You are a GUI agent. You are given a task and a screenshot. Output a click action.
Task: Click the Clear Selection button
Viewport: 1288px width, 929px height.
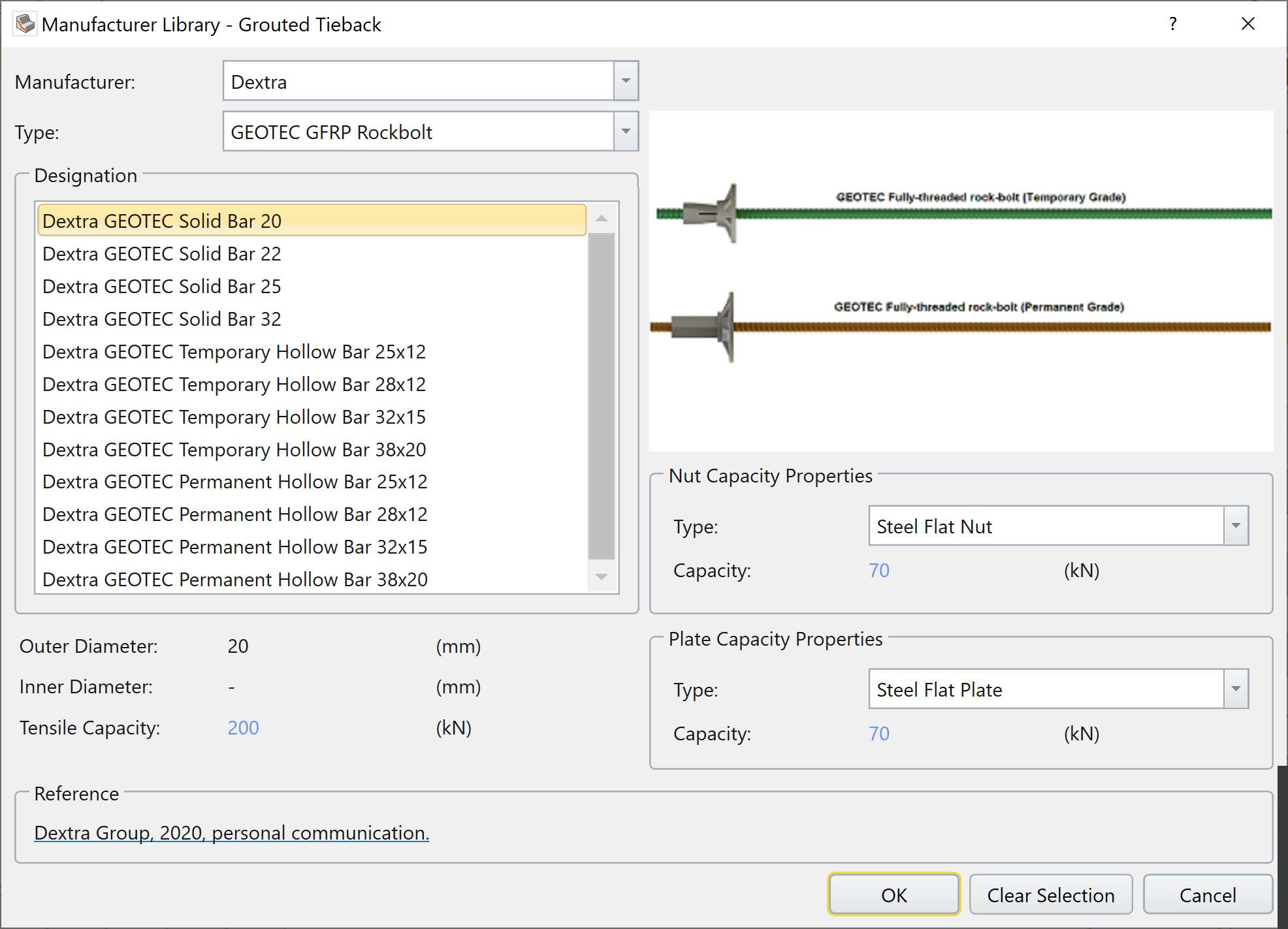pos(1051,894)
